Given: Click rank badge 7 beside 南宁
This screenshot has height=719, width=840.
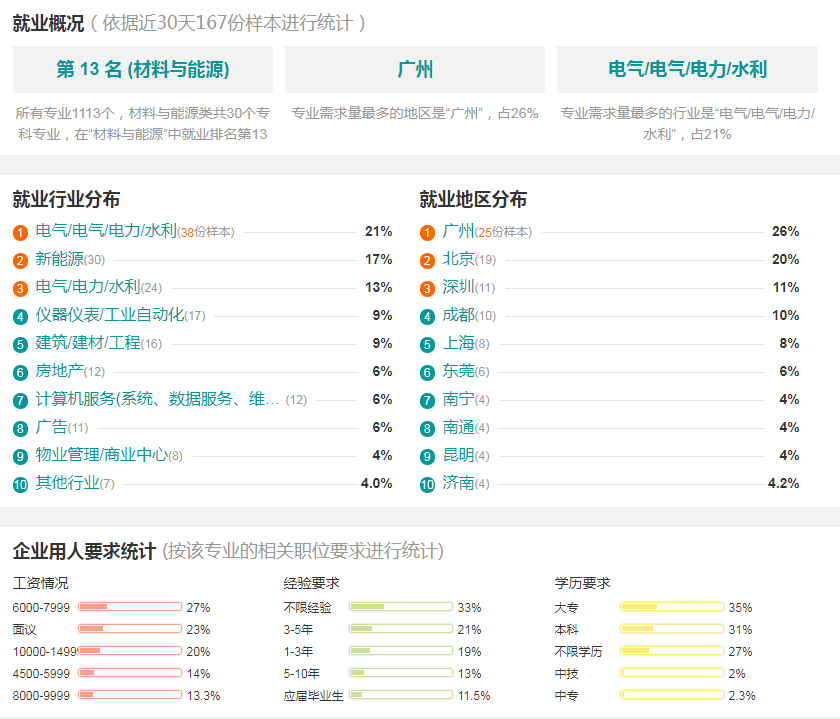Looking at the screenshot, I should coord(427,400).
